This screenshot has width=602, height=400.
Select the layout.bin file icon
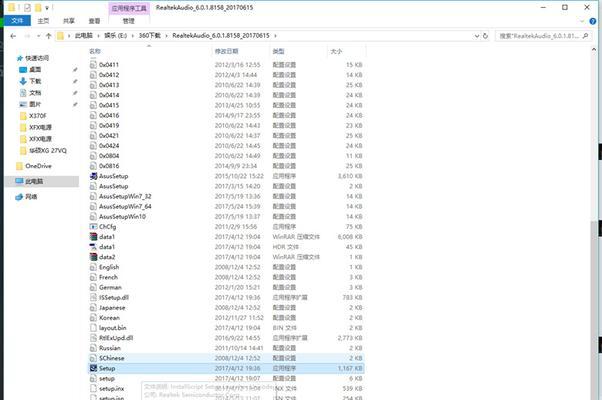[93, 328]
